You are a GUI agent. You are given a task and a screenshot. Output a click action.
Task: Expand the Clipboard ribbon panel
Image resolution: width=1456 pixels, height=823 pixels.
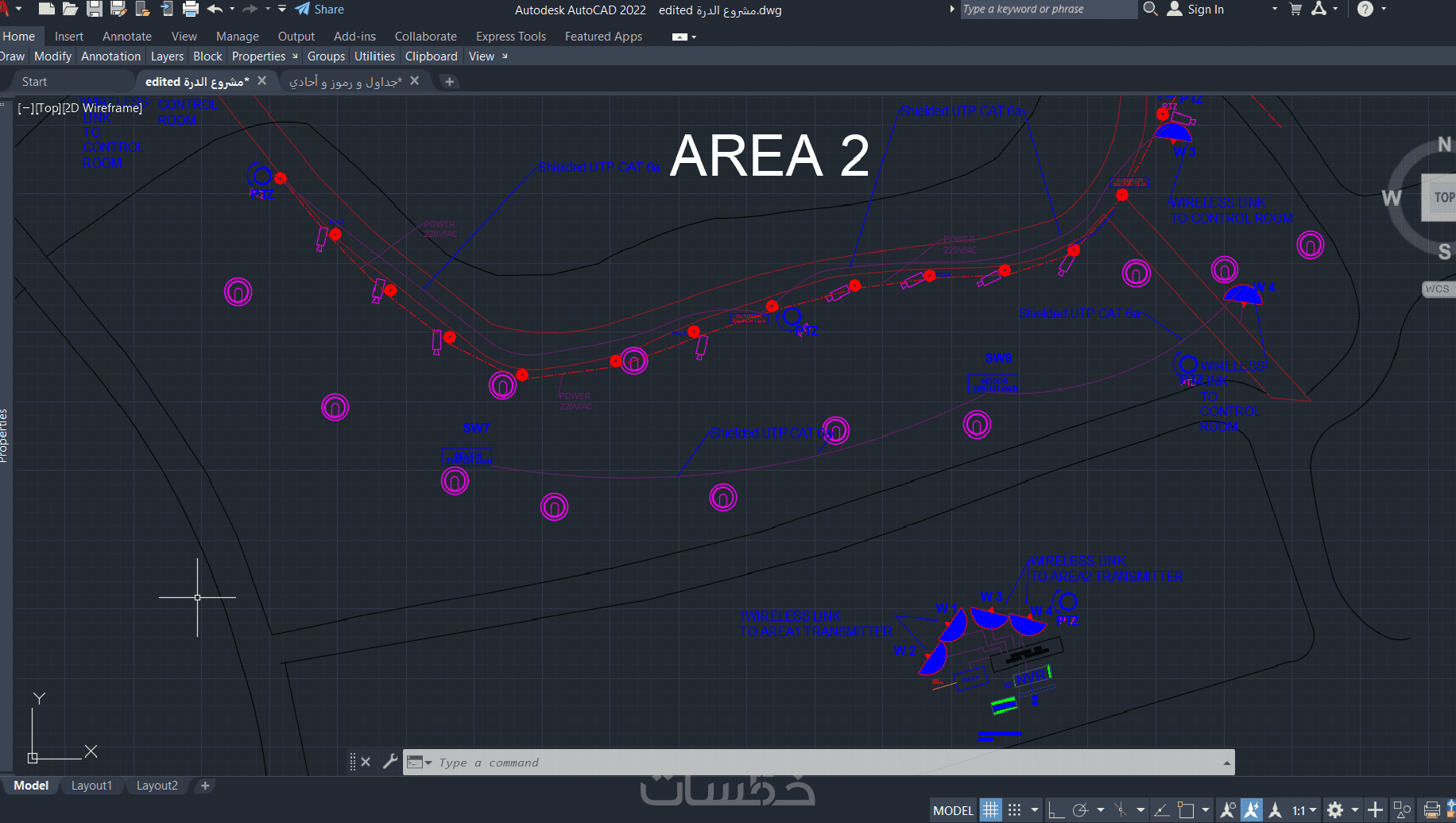click(x=431, y=56)
